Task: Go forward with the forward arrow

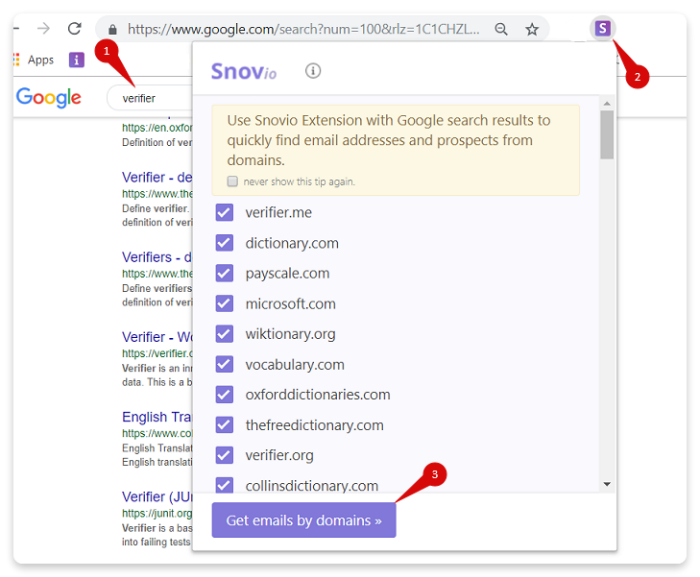Action: tap(44, 29)
